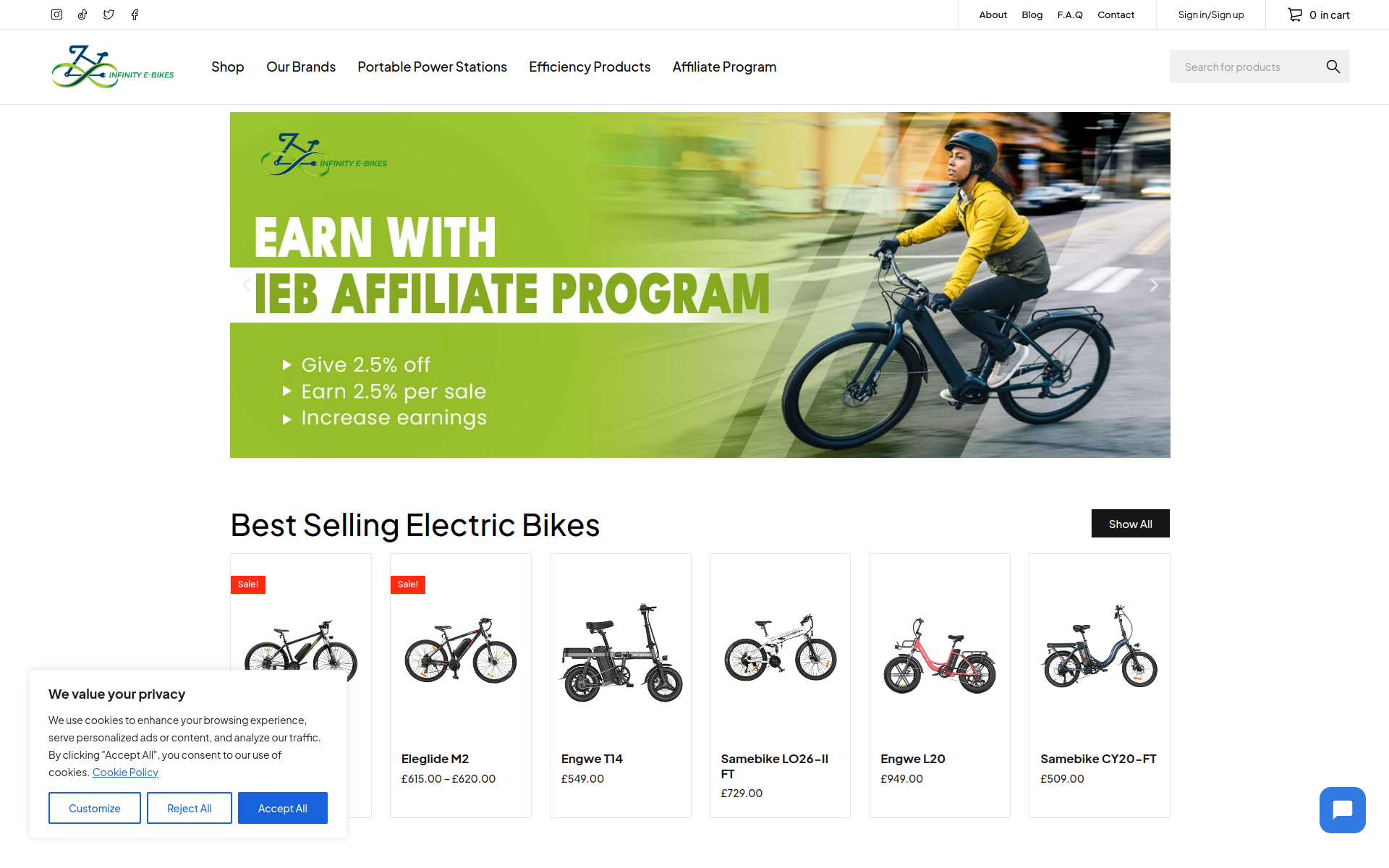Go to next banner slide arrow
The image size is (1389, 868).
click(x=1154, y=285)
